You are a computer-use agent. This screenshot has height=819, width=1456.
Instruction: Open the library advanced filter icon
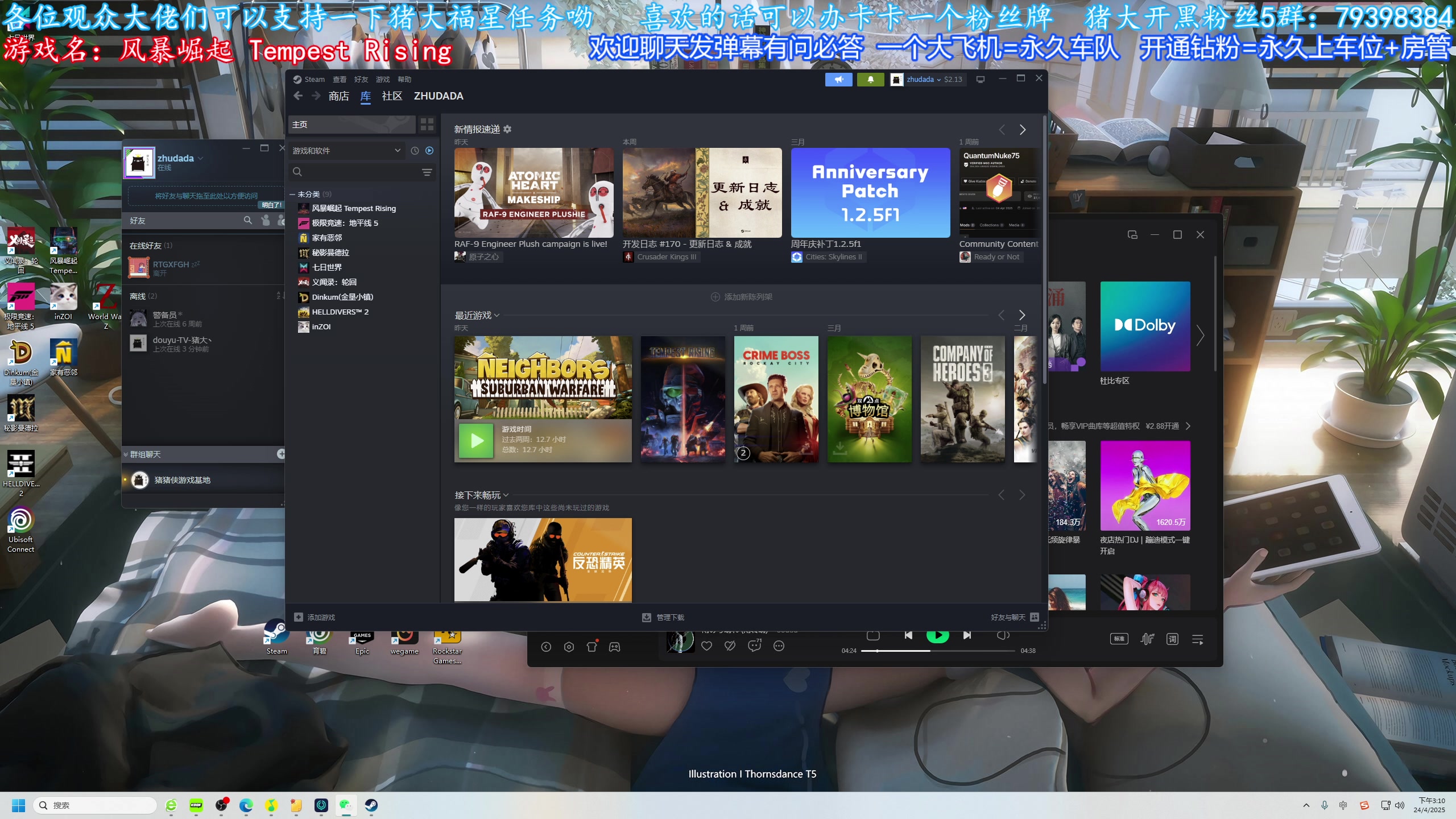(x=427, y=172)
